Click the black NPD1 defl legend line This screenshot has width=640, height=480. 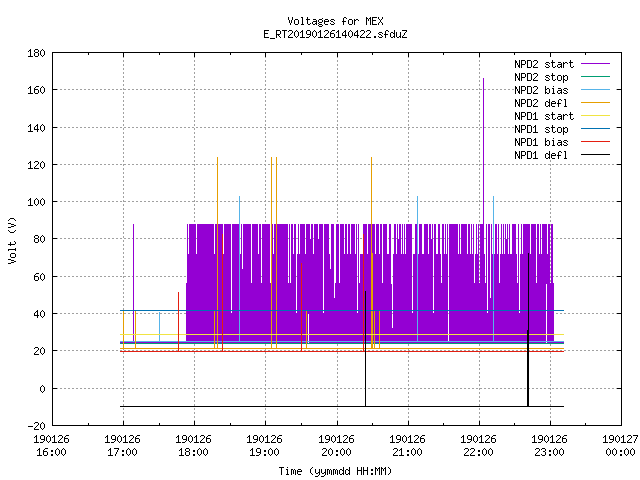(596, 155)
